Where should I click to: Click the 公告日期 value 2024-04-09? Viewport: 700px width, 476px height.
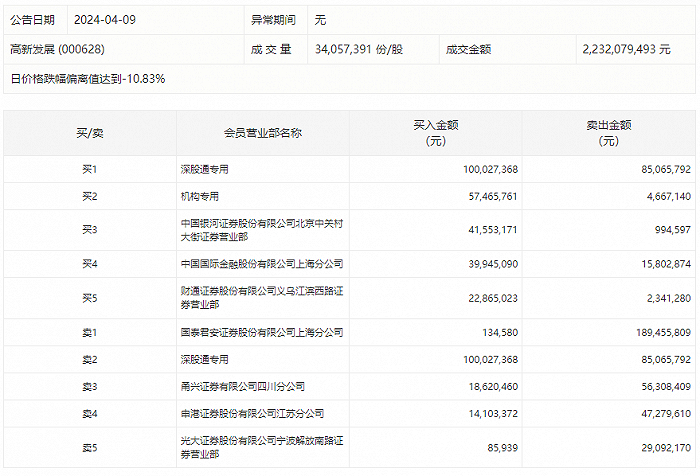click(105, 20)
